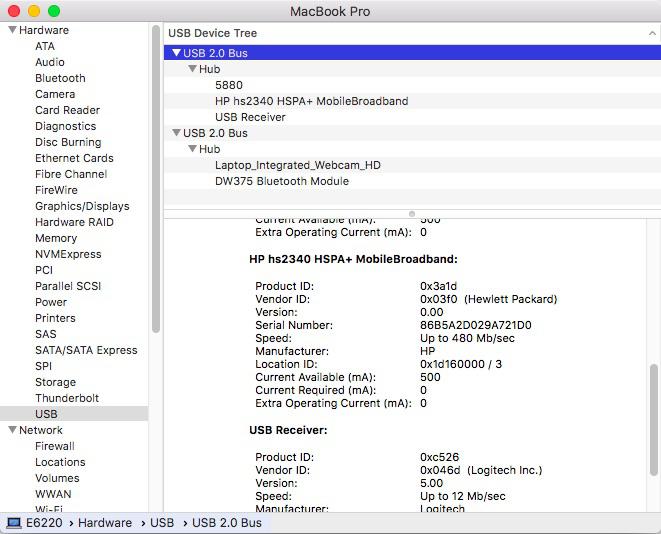
Task: Select Ethernet Cards in the sidebar
Action: 74,158
